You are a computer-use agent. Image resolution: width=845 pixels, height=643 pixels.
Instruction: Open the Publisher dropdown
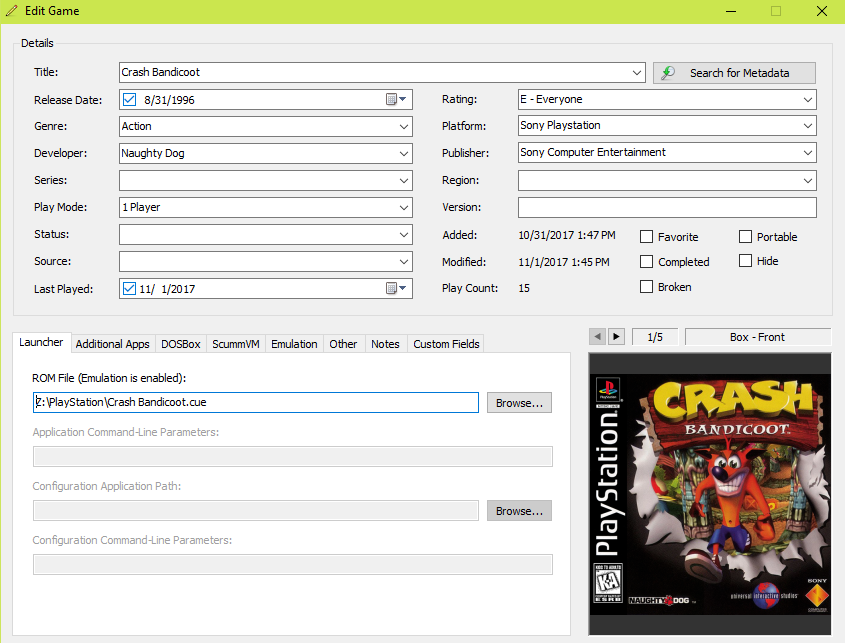pos(807,153)
